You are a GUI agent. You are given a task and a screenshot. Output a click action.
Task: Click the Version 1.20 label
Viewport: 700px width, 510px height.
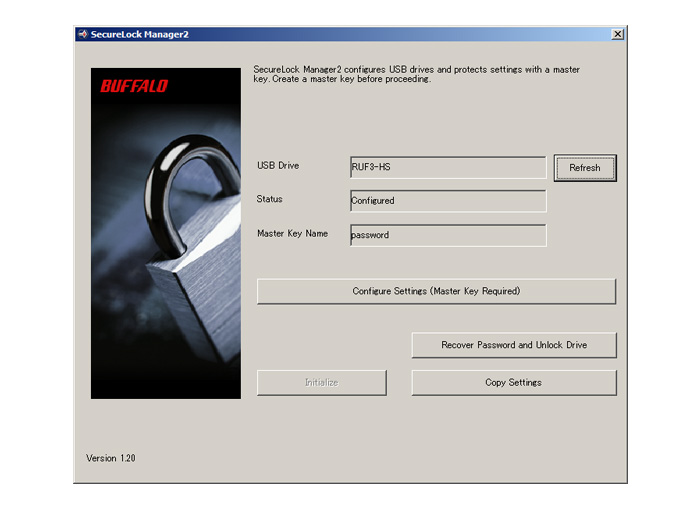pos(111,458)
